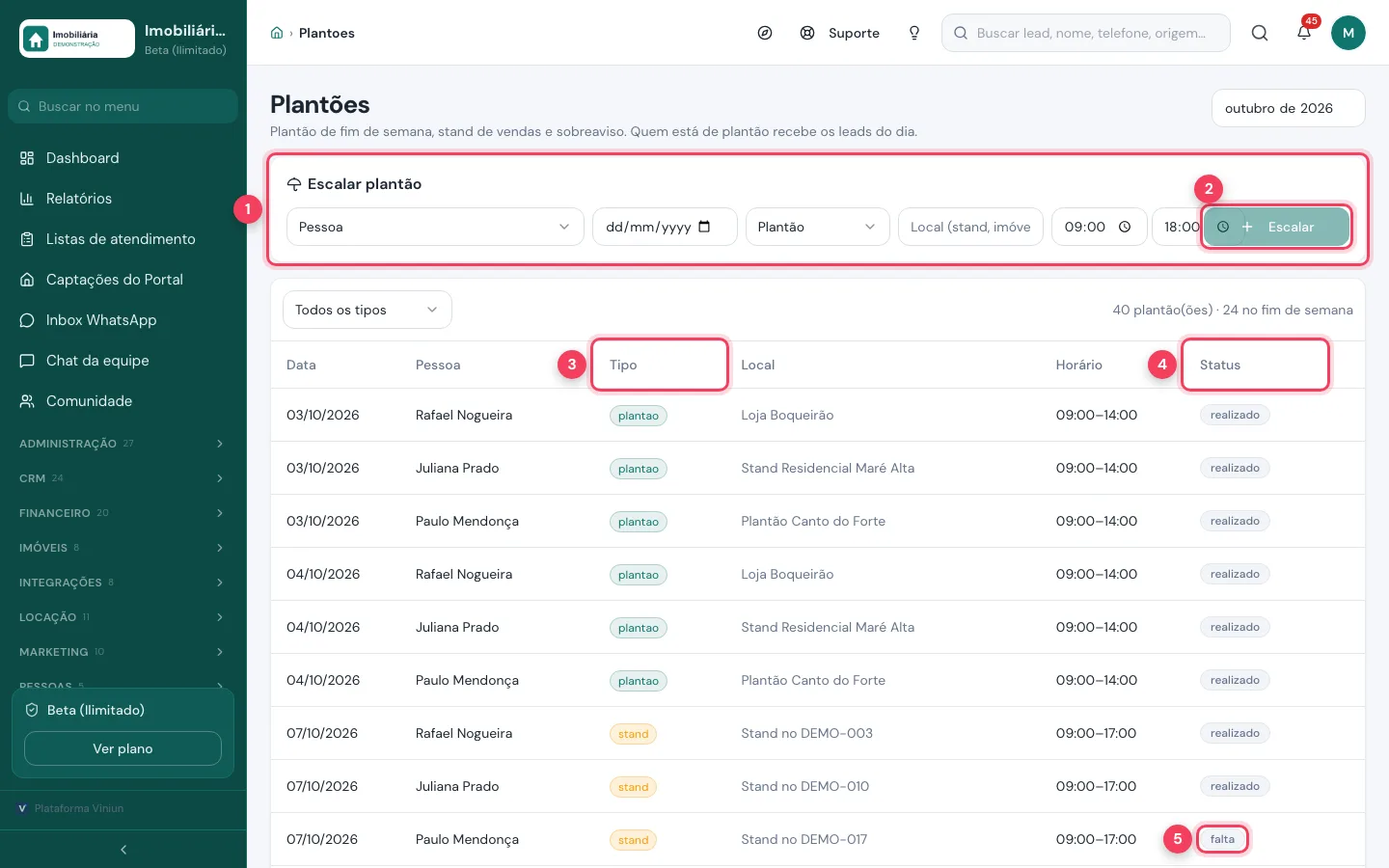
Task: Go to Comunidade in the sidebar
Action: 123,401
